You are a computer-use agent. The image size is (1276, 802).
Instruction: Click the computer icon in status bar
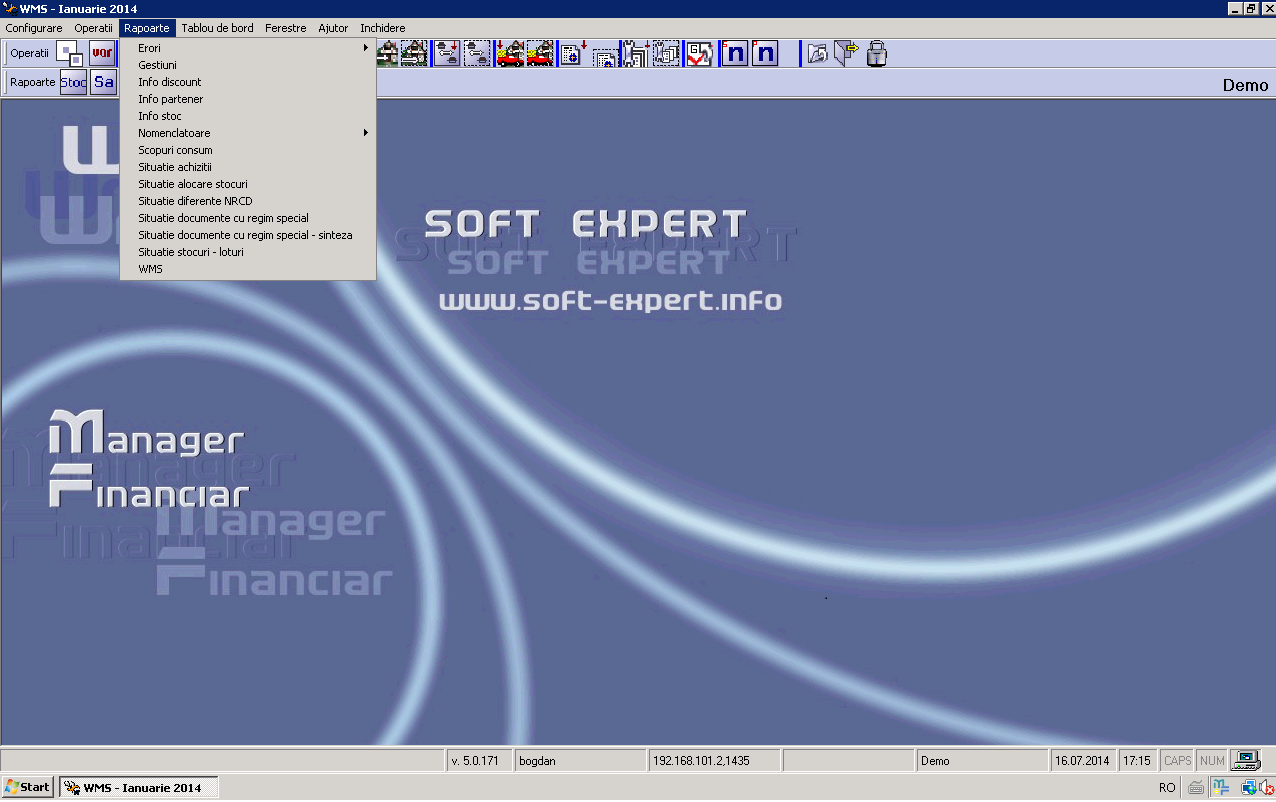pyautogui.click(x=1245, y=761)
